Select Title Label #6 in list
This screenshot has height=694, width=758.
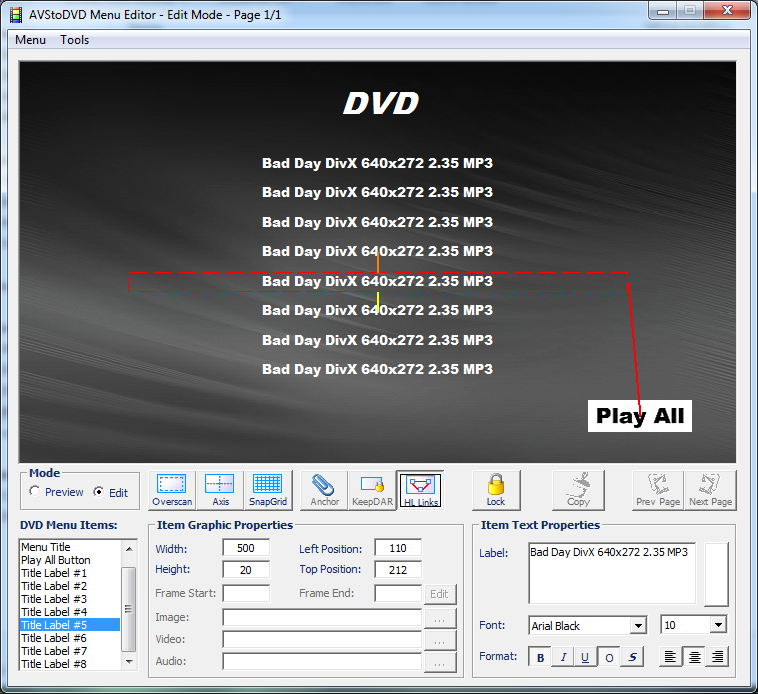point(70,638)
